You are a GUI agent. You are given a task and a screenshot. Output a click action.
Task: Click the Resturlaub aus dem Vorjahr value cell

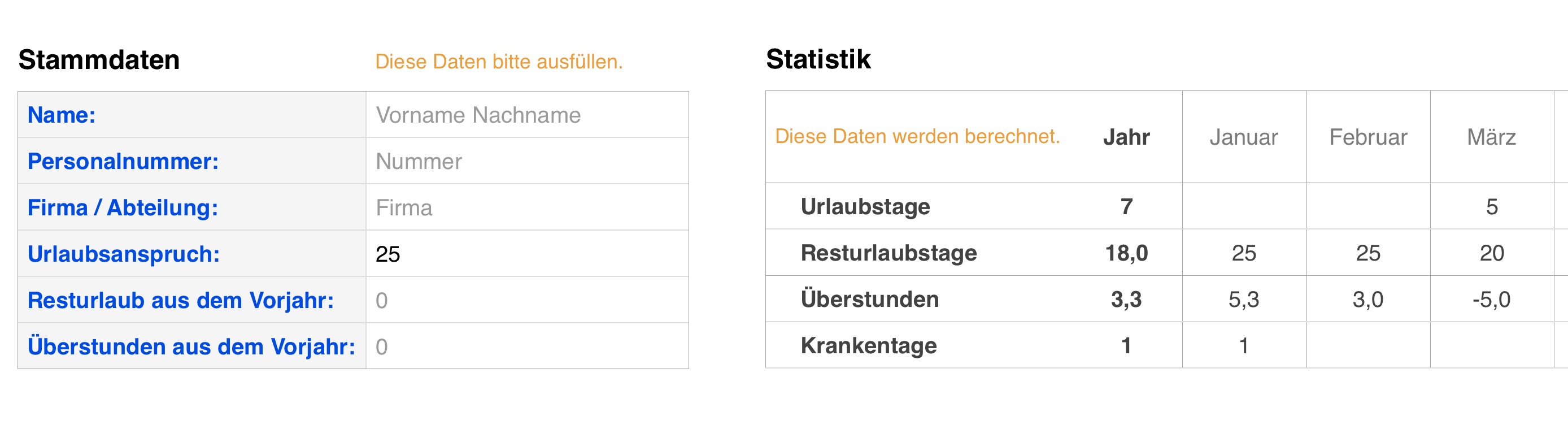click(526, 300)
